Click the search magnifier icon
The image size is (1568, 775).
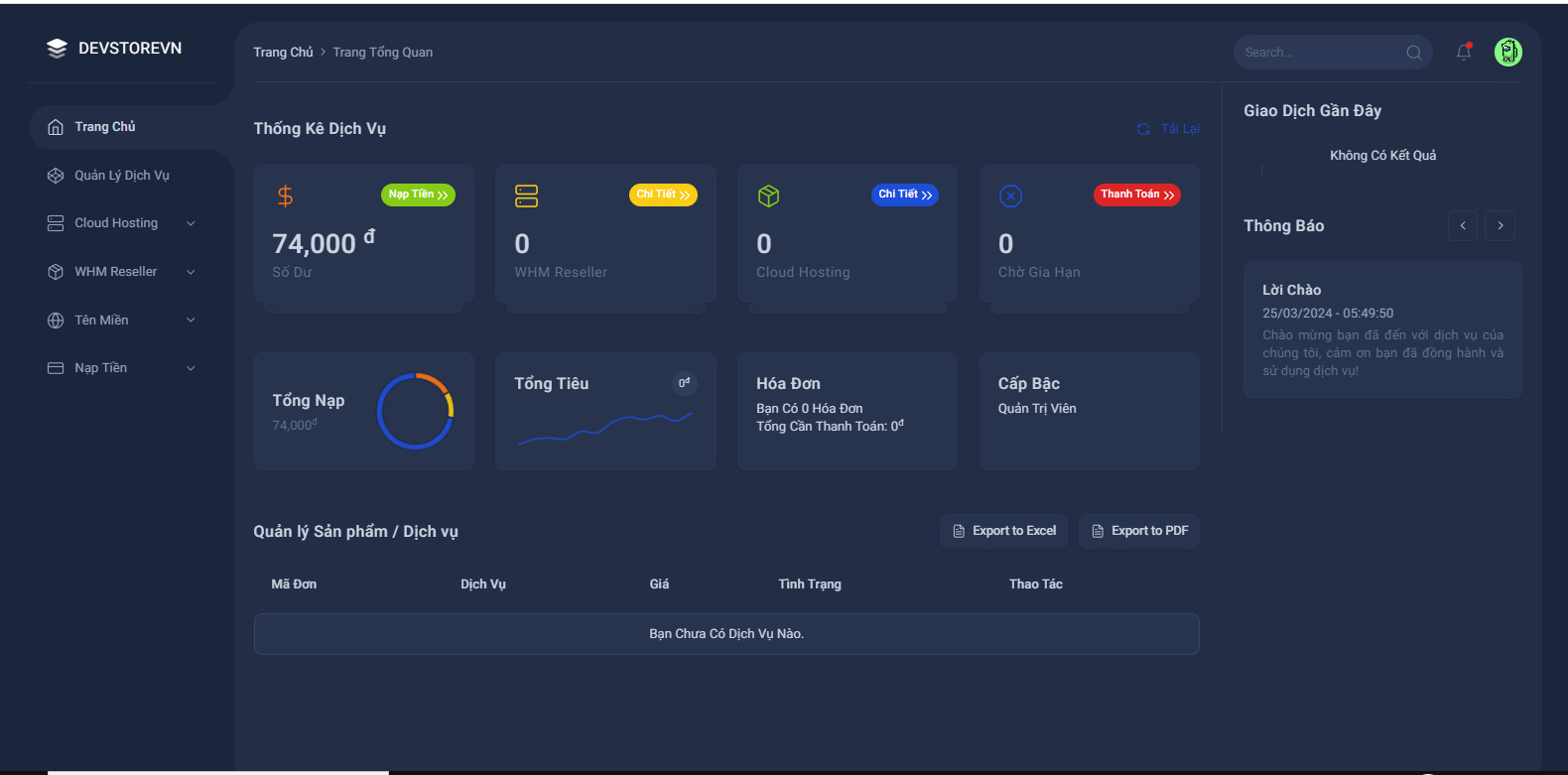[1413, 53]
